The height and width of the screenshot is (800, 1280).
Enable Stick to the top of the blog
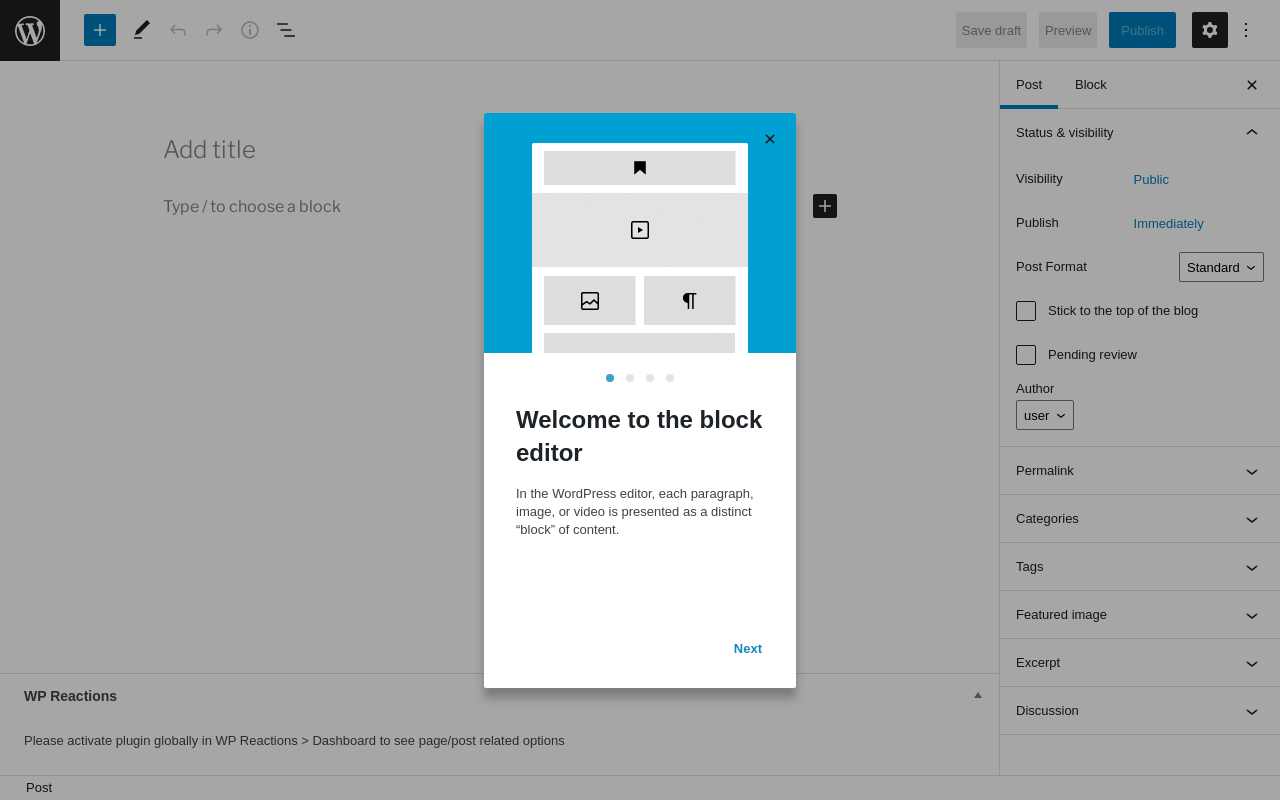pos(1026,311)
